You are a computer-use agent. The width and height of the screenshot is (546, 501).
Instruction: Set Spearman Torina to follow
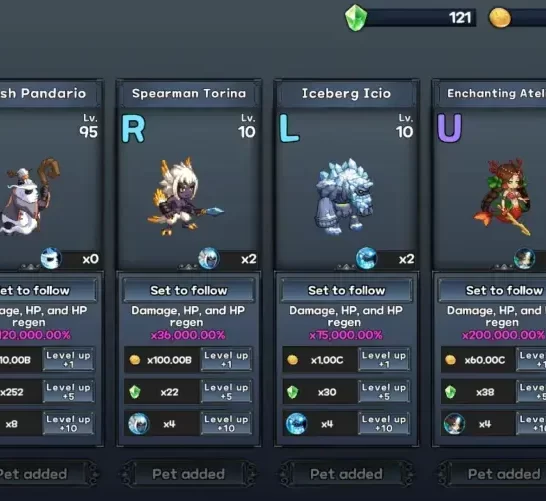pyautogui.click(x=189, y=290)
